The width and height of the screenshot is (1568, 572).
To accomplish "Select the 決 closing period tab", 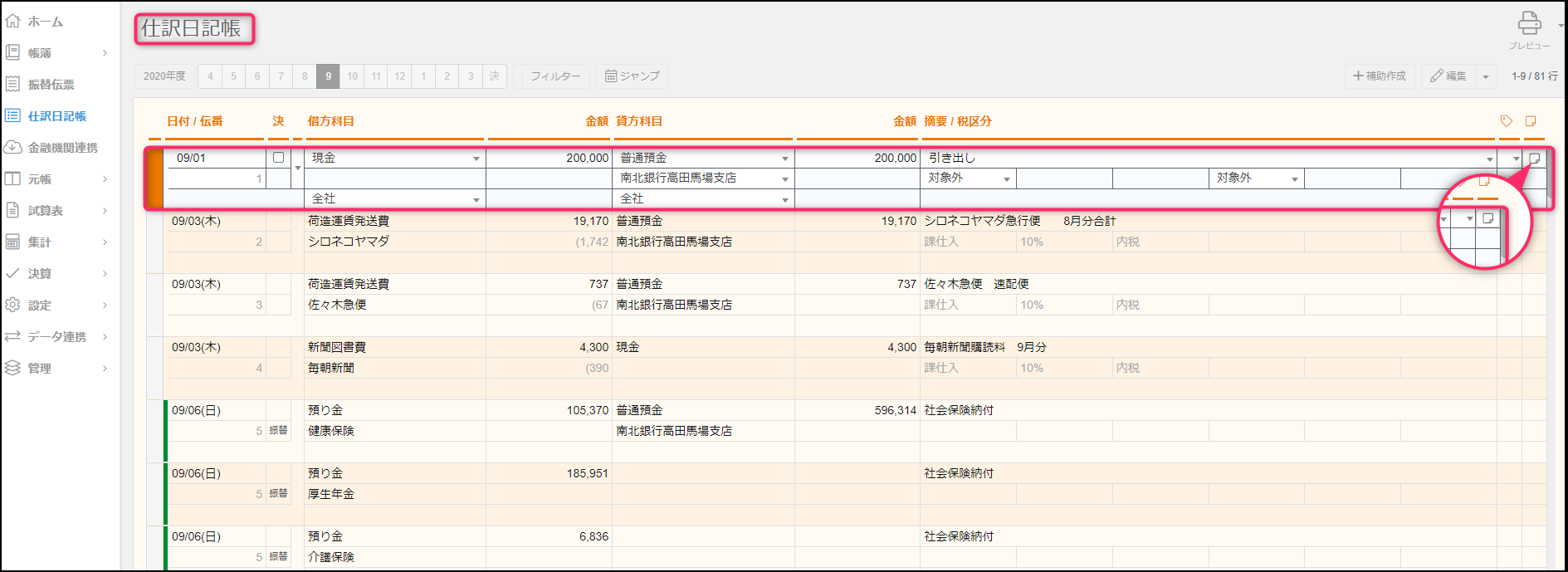I will [x=495, y=76].
